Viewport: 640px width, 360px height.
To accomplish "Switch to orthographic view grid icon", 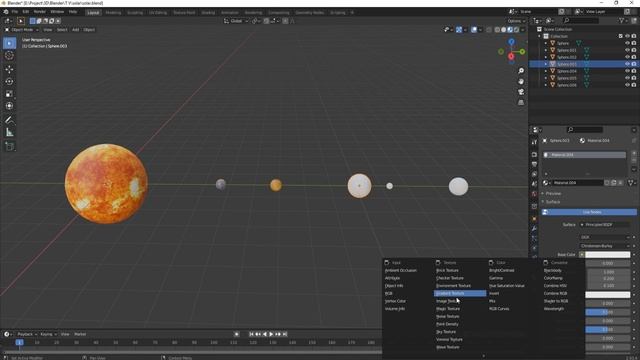I will tap(521, 103).
